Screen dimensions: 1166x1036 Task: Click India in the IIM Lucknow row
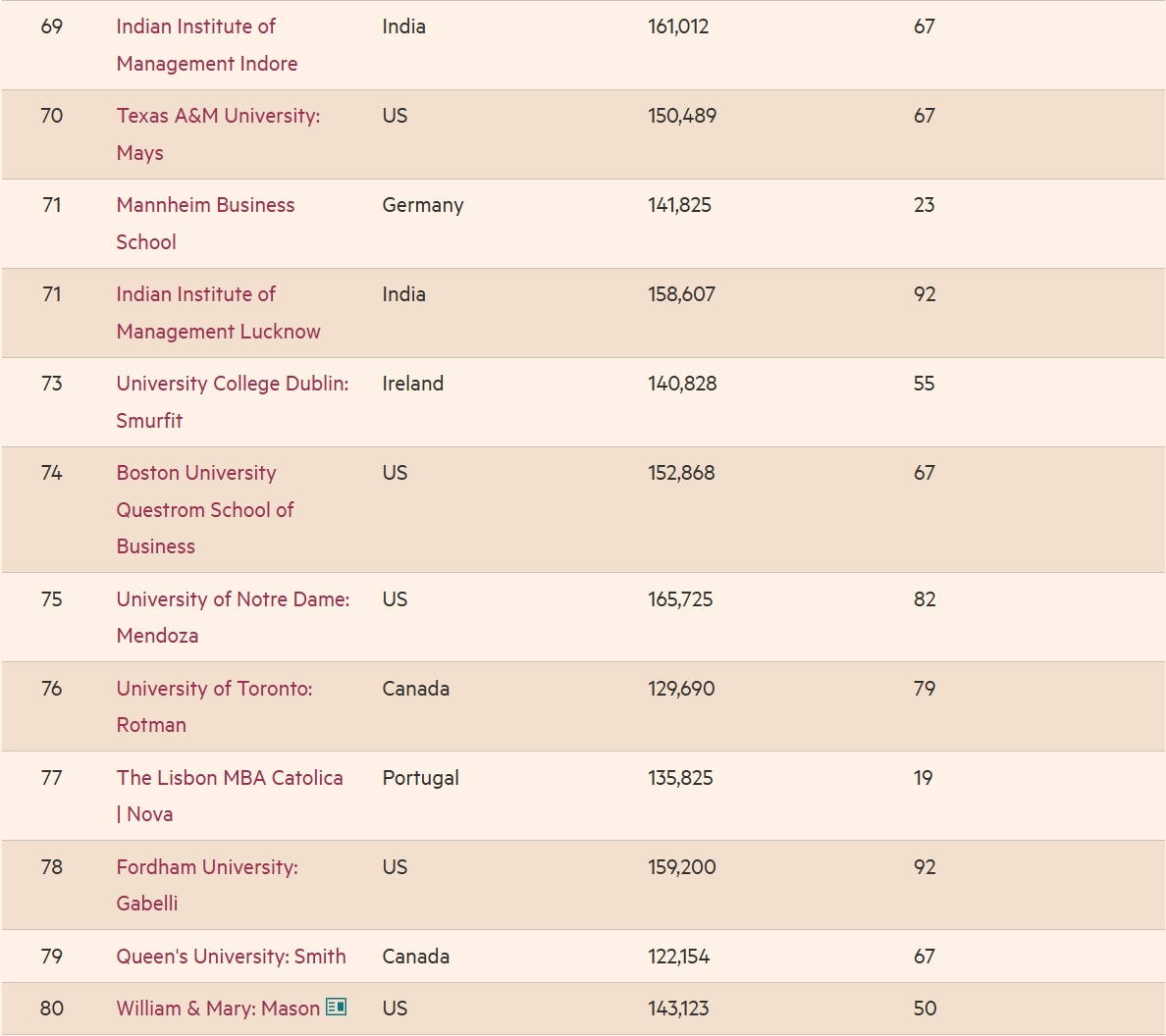[x=403, y=294]
